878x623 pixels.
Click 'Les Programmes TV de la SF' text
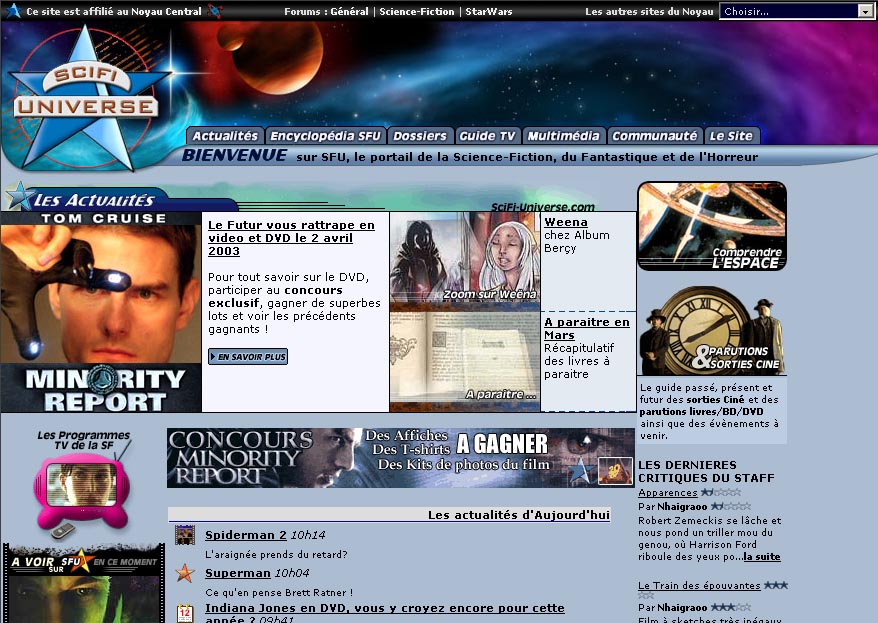click(84, 440)
